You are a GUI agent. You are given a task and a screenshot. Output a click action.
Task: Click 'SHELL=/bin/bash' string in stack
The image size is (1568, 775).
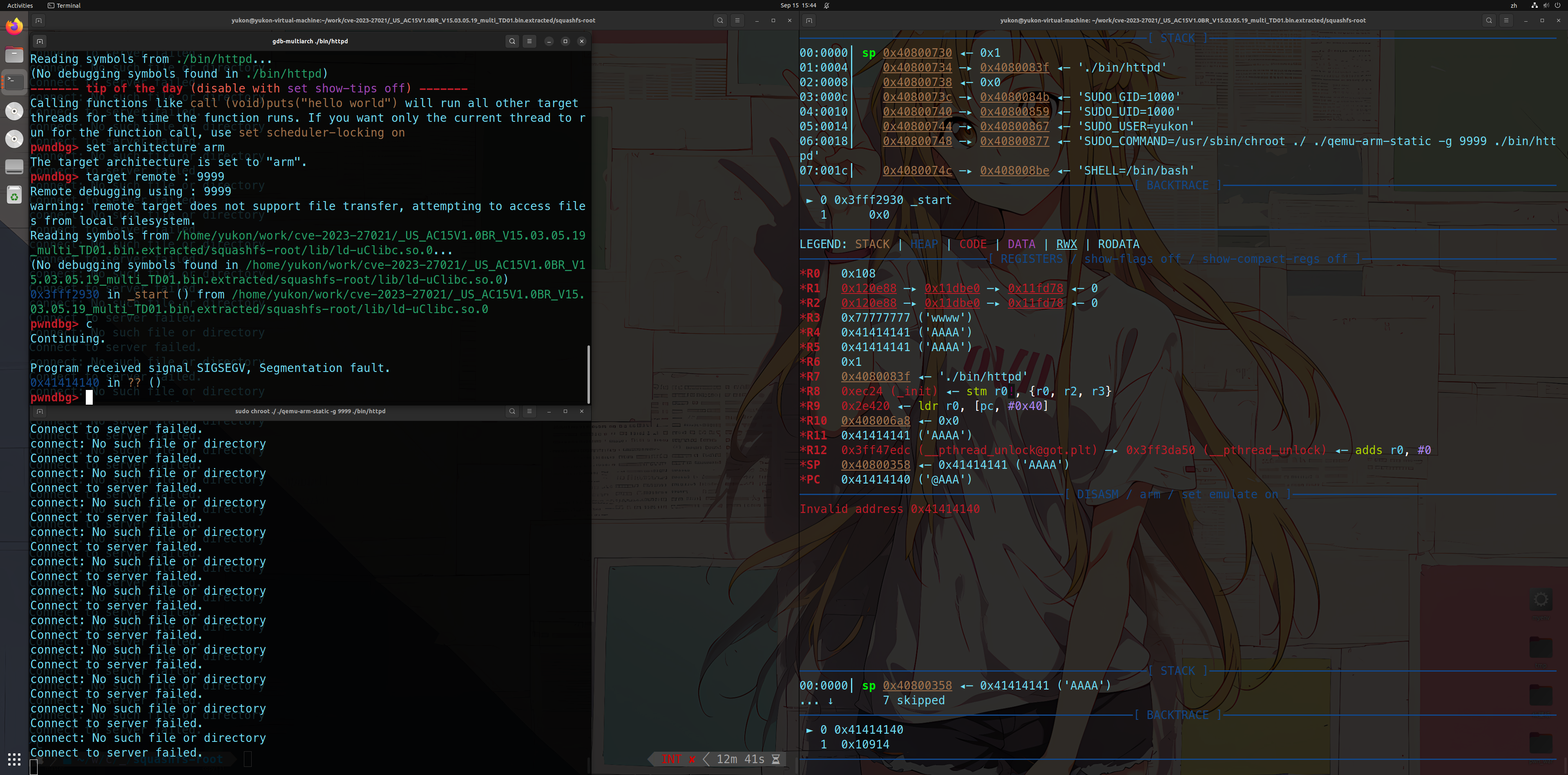coord(1136,170)
